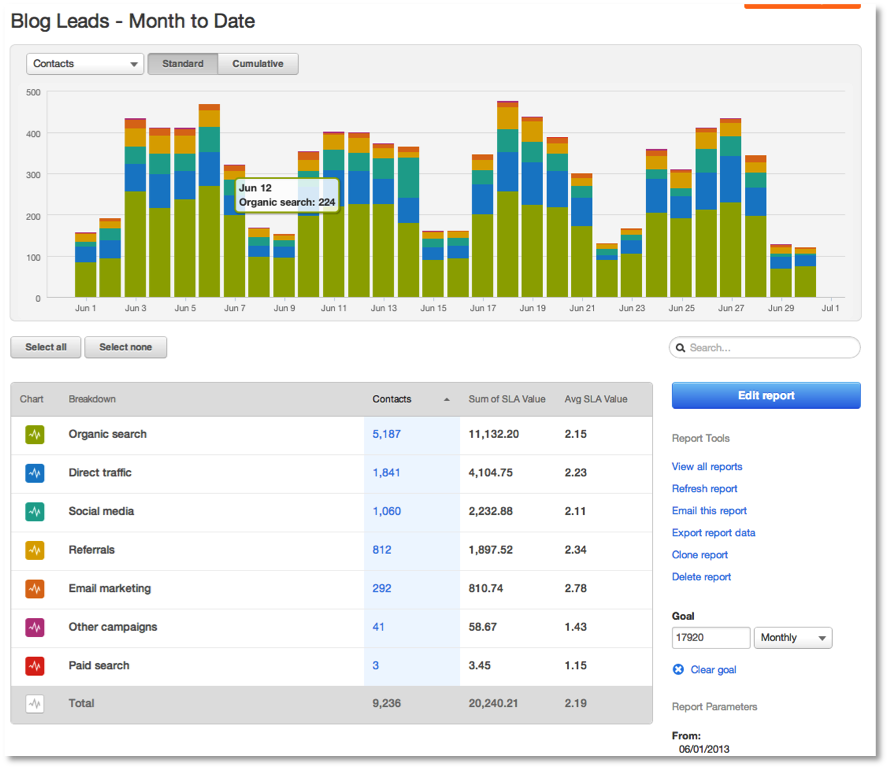Click the magnifier icon in the search box
This screenshot has width=889, height=769.
(x=681, y=347)
